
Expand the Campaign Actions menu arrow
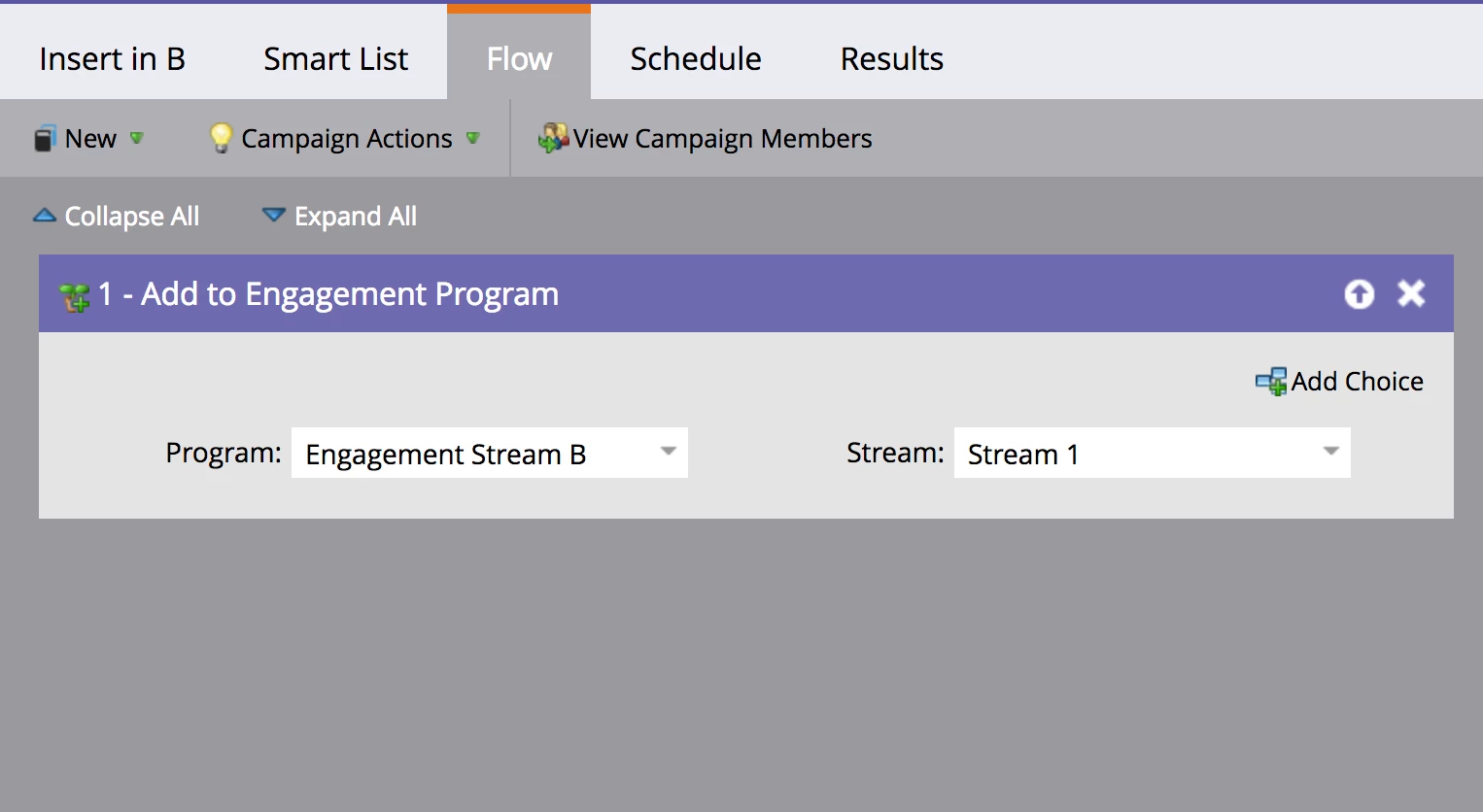tap(473, 138)
